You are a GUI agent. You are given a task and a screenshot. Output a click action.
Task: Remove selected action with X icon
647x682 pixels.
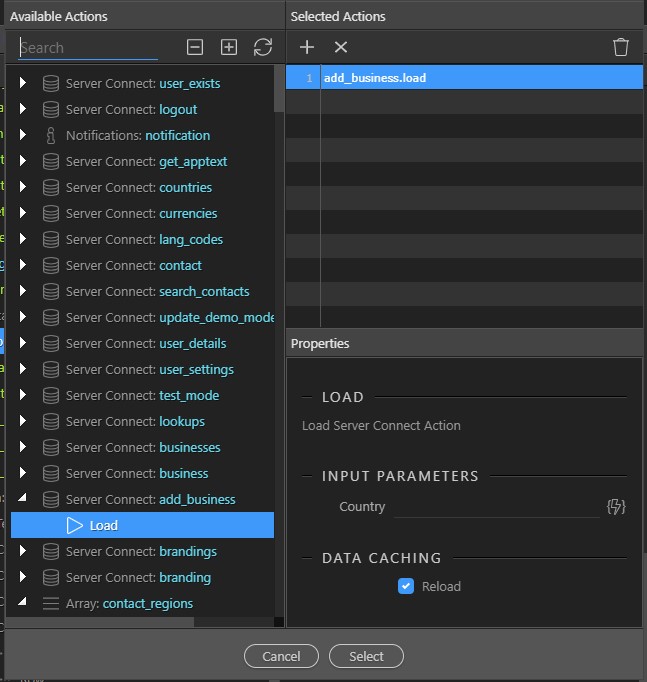pyautogui.click(x=341, y=47)
